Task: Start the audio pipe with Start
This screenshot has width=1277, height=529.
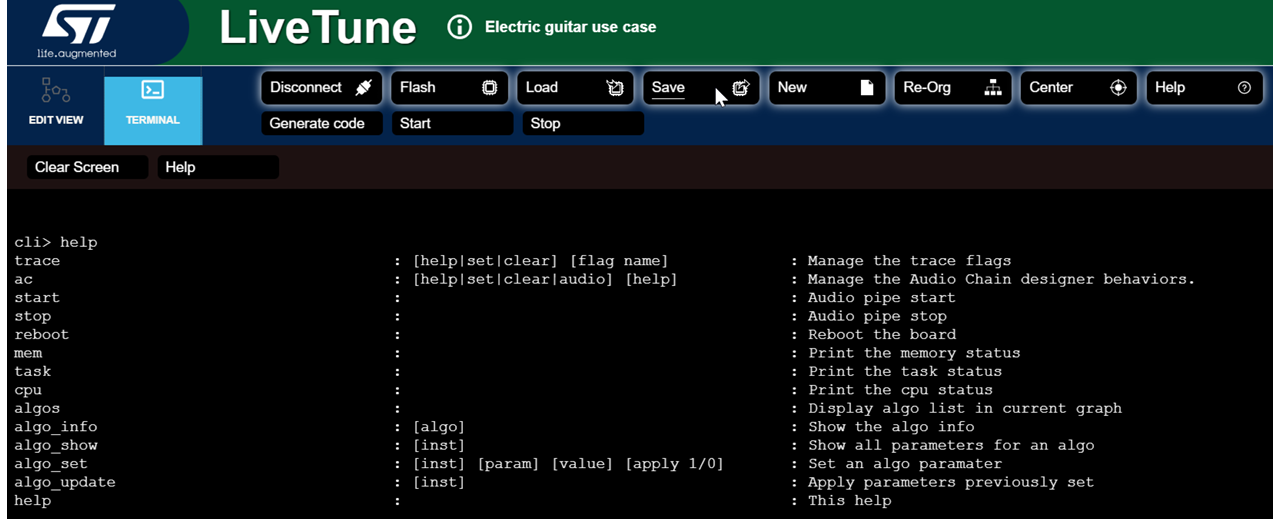Action: 452,124
